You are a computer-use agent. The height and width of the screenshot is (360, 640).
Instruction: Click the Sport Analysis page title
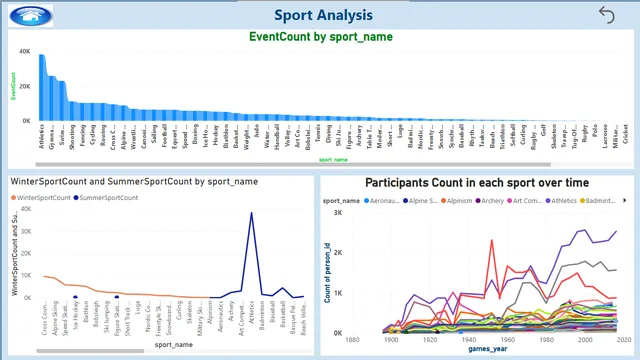point(323,15)
